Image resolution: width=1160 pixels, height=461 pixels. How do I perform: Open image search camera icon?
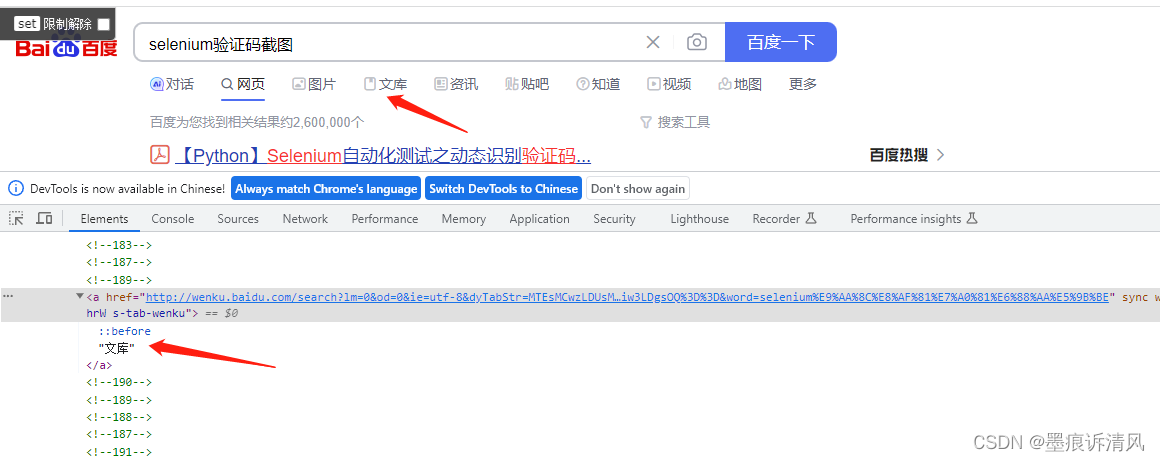(696, 42)
